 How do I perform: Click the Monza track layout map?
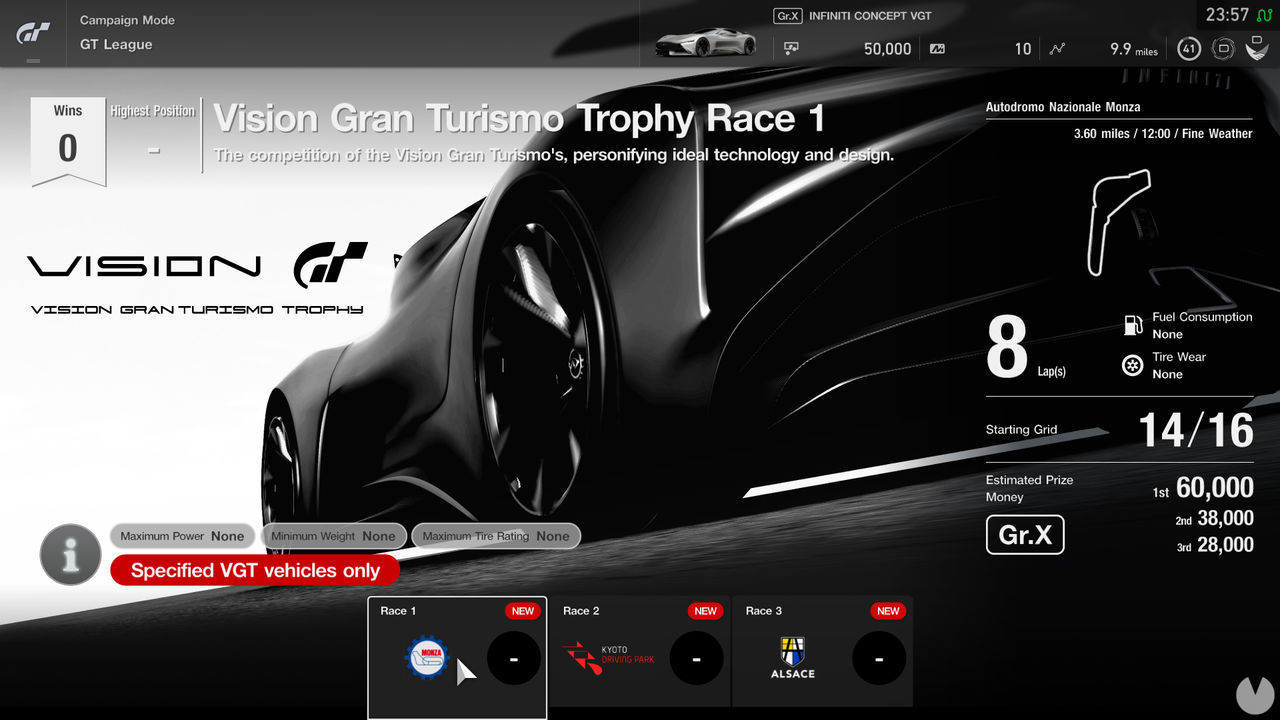click(x=1120, y=222)
